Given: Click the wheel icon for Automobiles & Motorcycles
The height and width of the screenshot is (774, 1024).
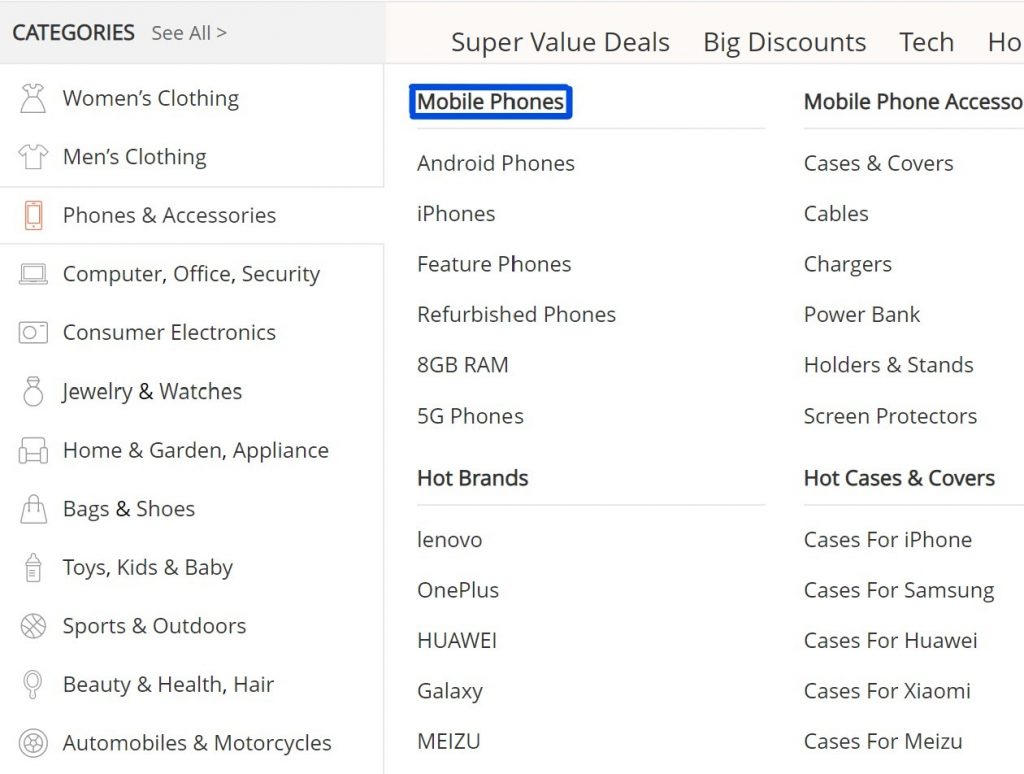Looking at the screenshot, I should click(33, 743).
